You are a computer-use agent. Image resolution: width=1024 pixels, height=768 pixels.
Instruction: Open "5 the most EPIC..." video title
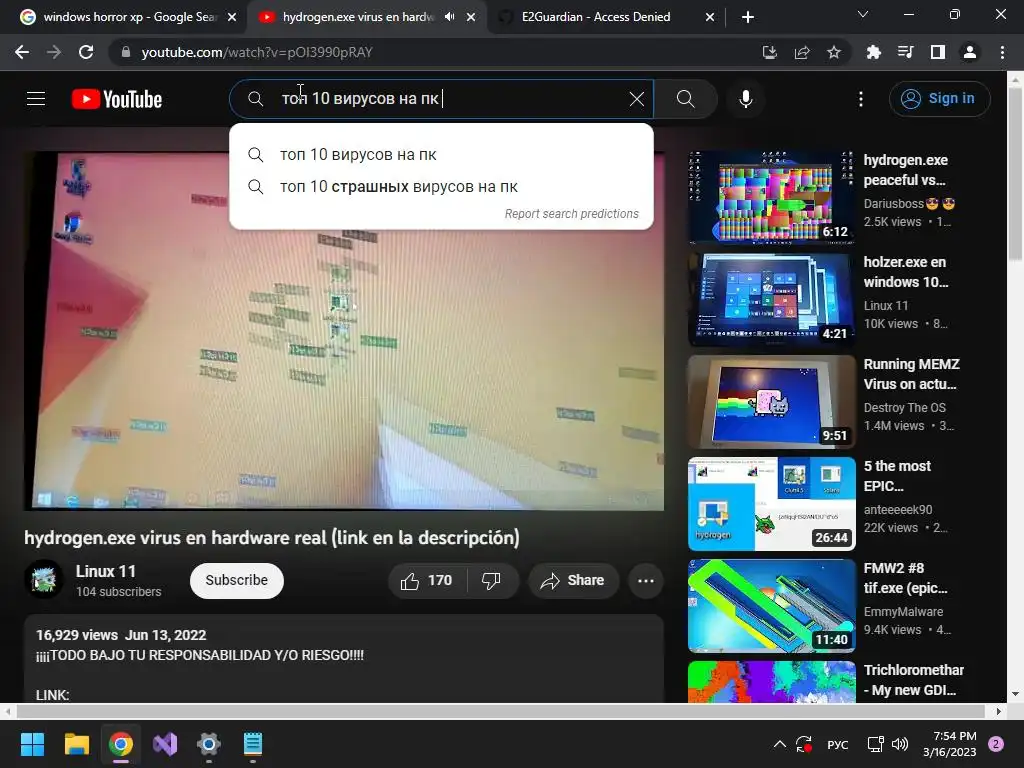[x=897, y=476]
